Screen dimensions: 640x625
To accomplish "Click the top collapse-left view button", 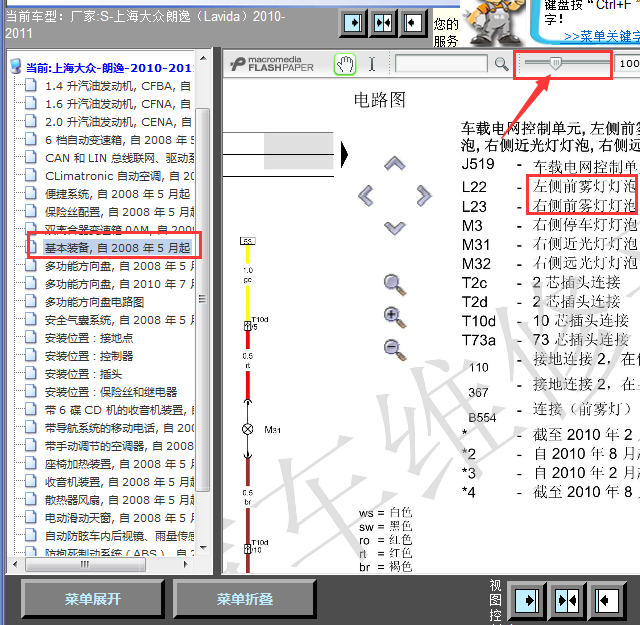I will pyautogui.click(x=413, y=23).
